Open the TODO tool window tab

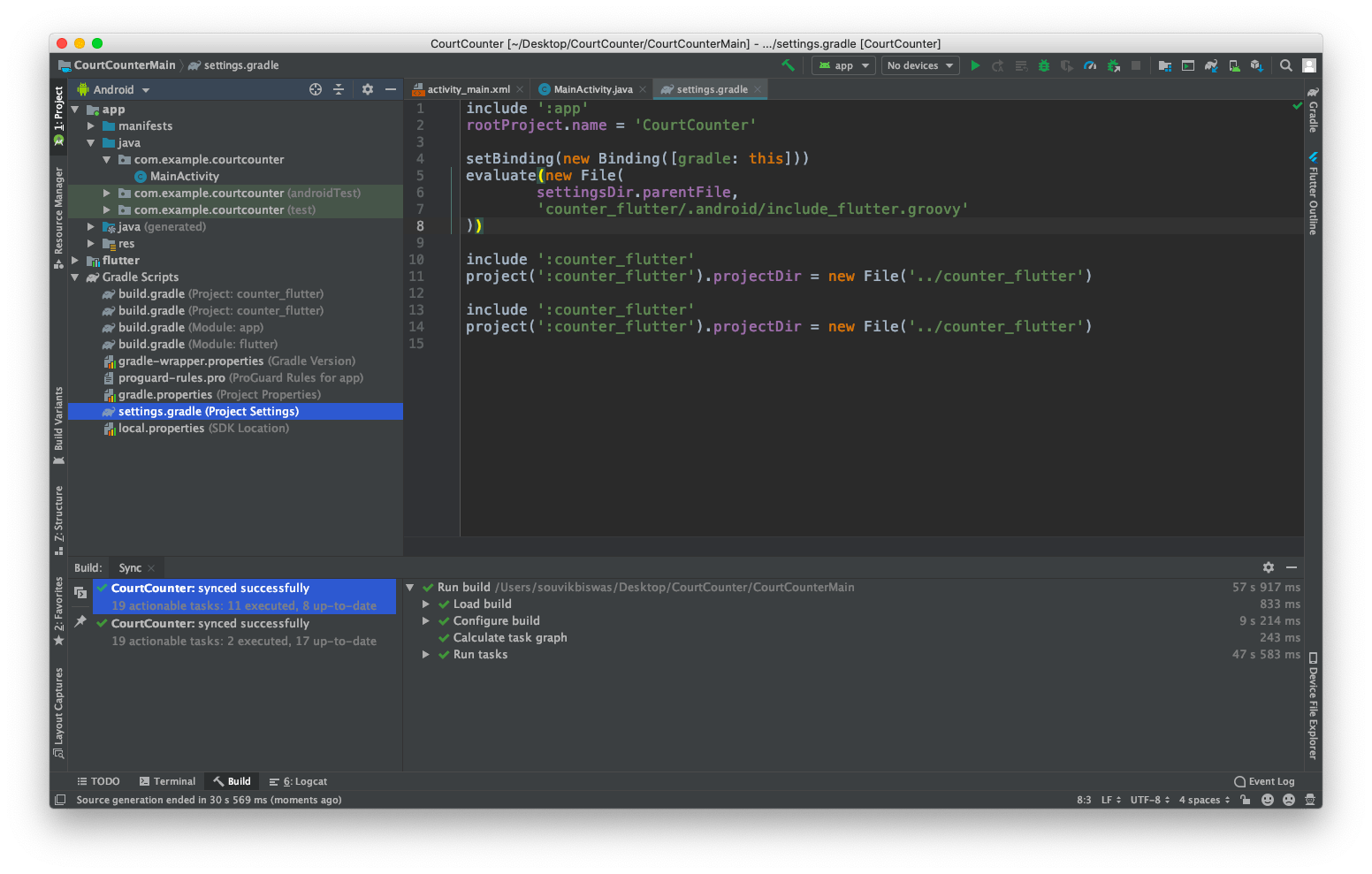coord(98,781)
